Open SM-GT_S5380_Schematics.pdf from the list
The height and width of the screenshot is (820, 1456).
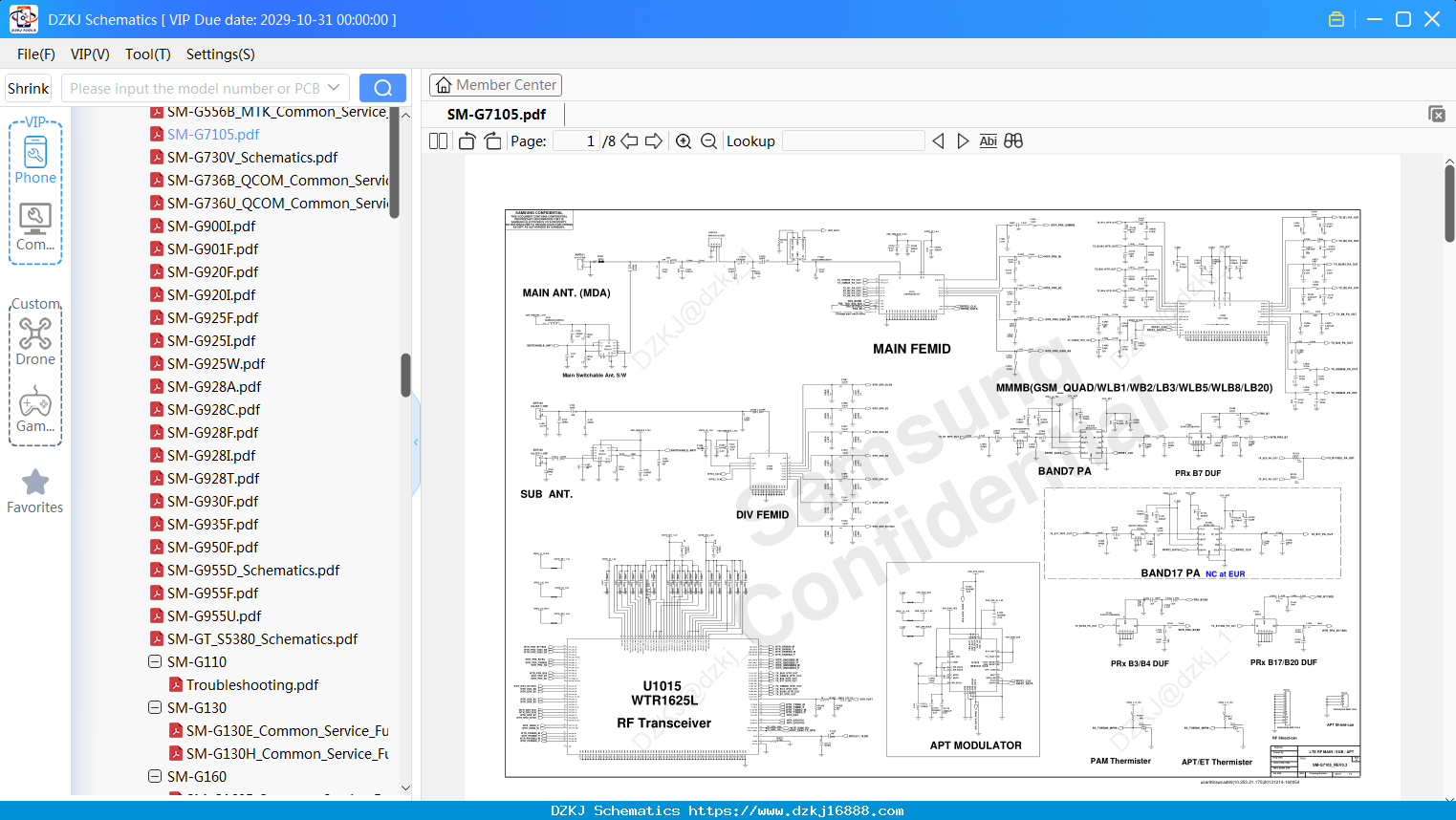pyautogui.click(x=262, y=638)
